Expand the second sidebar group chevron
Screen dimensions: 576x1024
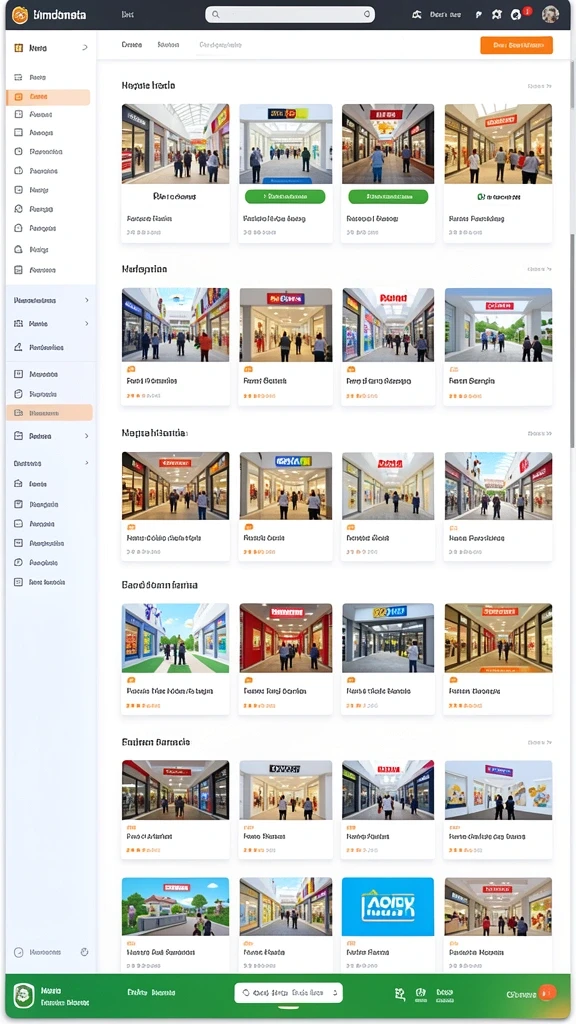(87, 300)
